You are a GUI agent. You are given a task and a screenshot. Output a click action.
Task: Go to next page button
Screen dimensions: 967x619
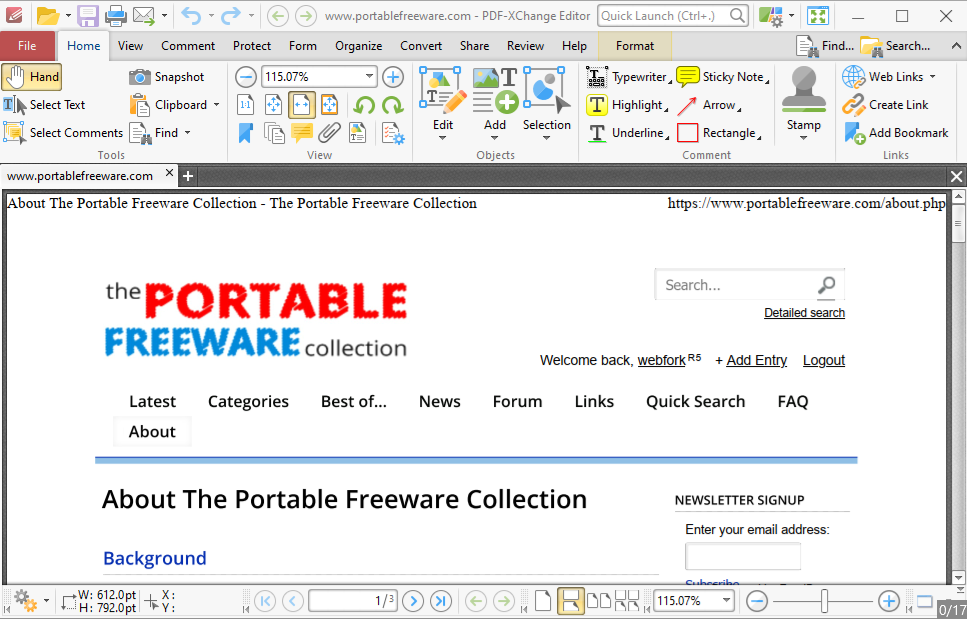click(x=413, y=601)
